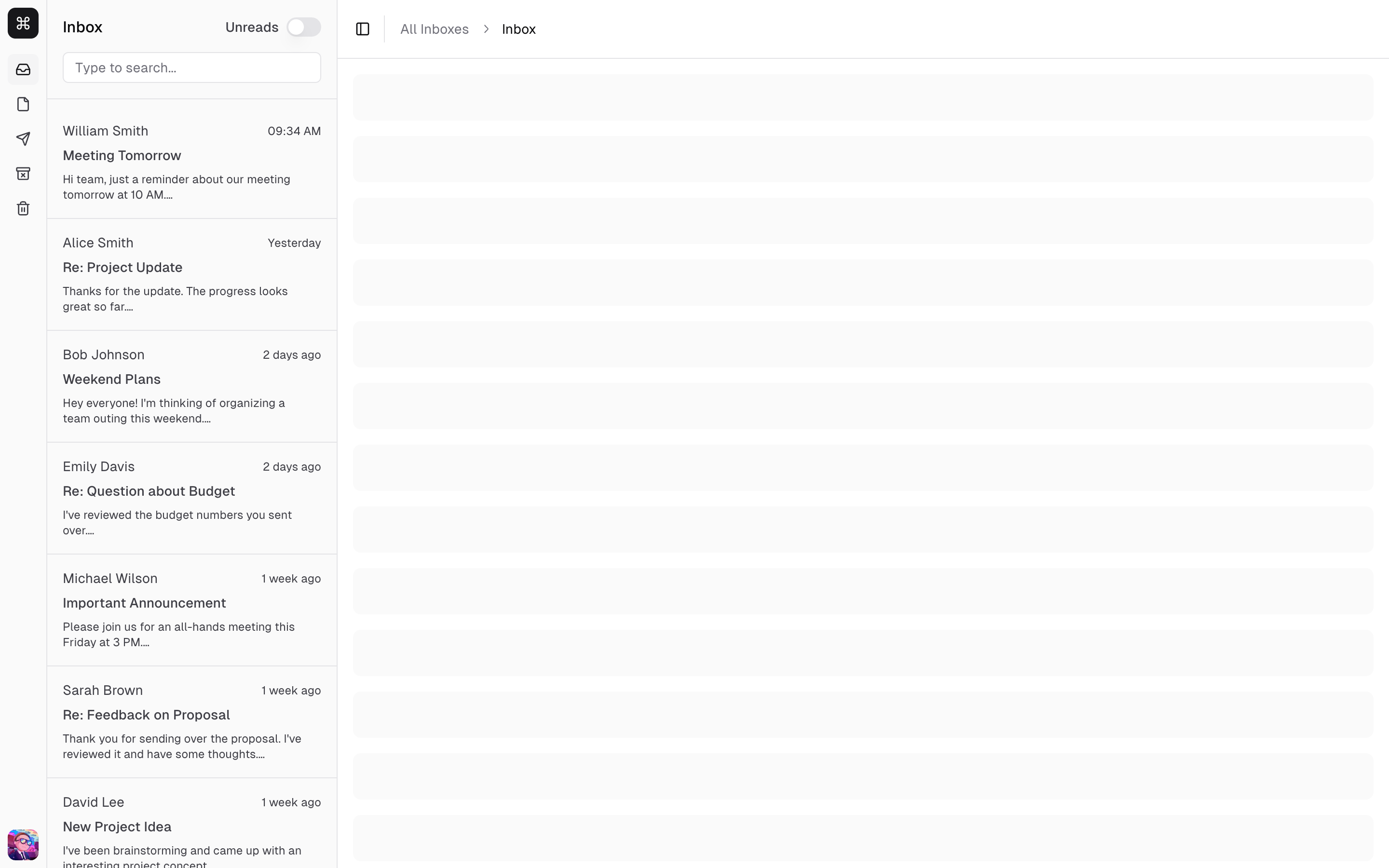Screen dimensions: 1389x868
Task: Open the Drafts file icon
Action: pyautogui.click(x=23, y=105)
